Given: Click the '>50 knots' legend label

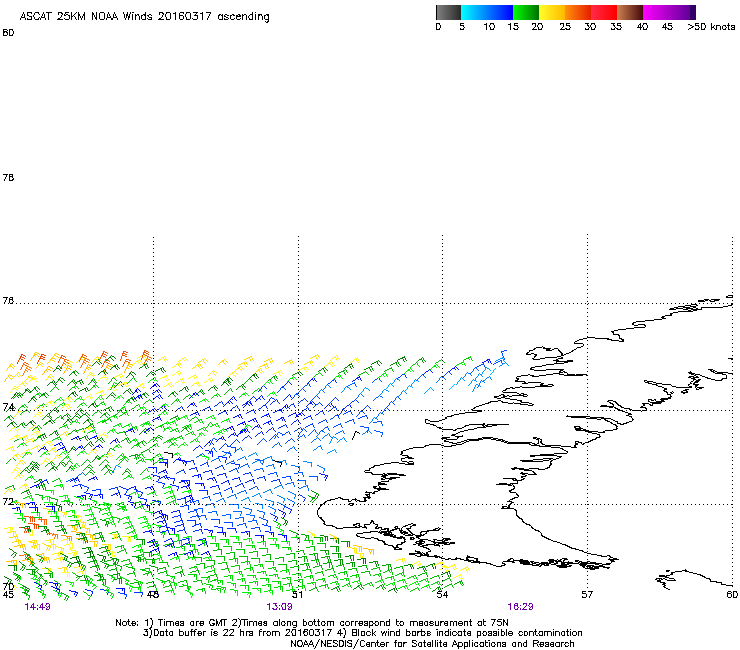Looking at the screenshot, I should point(711,27).
